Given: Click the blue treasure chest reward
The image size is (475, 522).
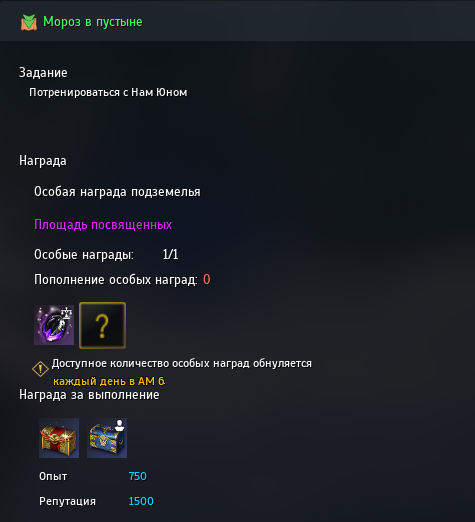Looking at the screenshot, I should pyautogui.click(x=107, y=438).
